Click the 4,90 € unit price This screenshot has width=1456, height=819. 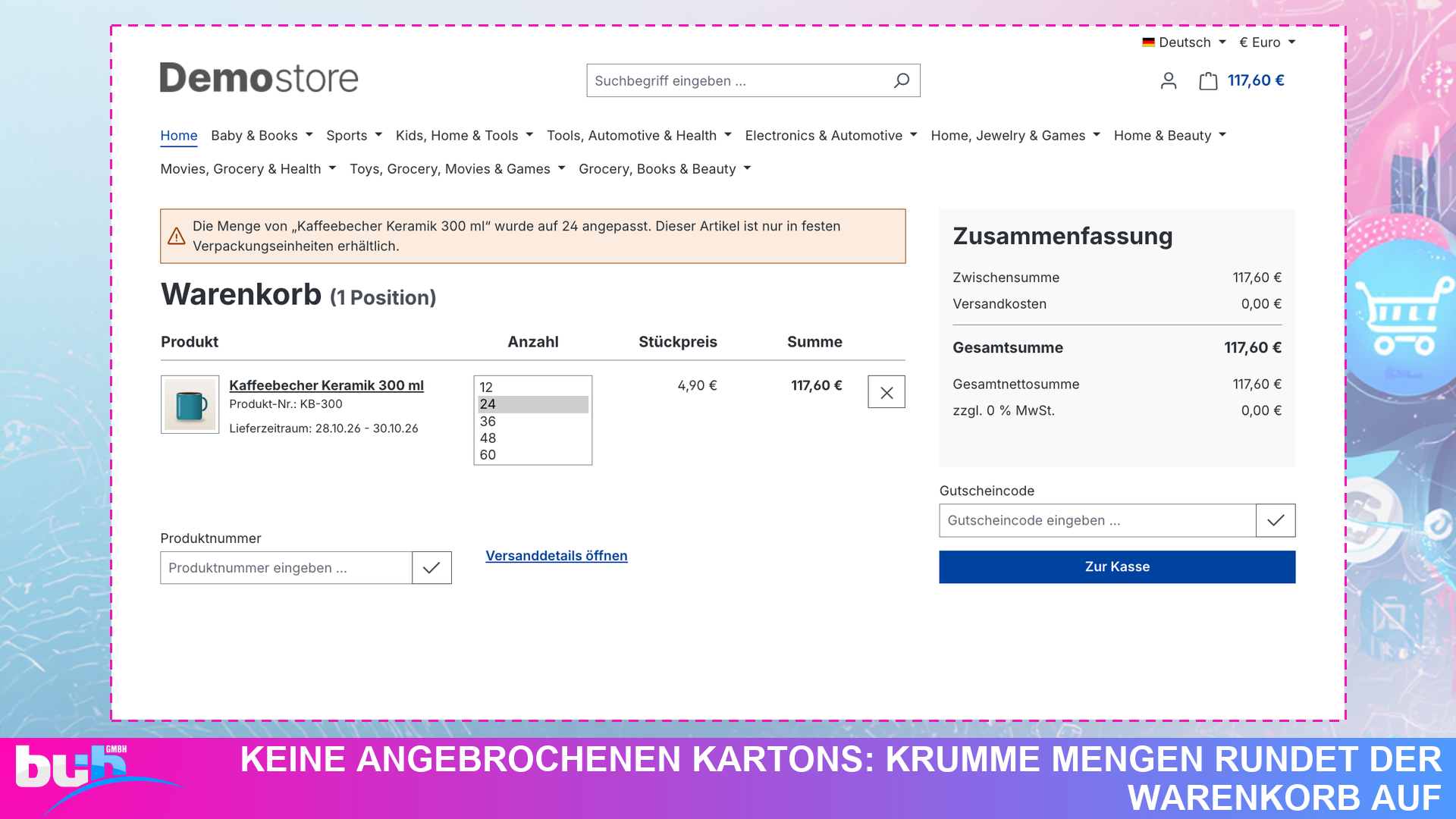pos(697,385)
